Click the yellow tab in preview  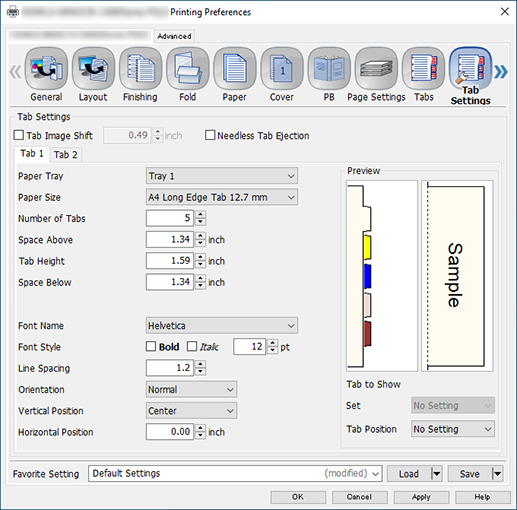click(367, 247)
